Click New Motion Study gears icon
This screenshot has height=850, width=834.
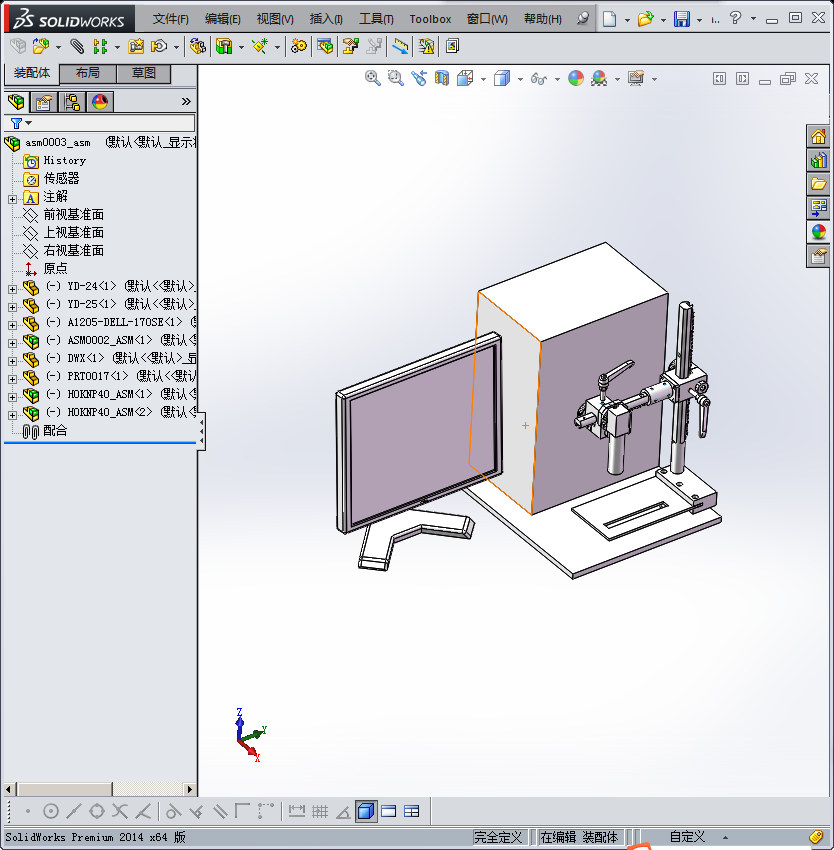coord(298,47)
